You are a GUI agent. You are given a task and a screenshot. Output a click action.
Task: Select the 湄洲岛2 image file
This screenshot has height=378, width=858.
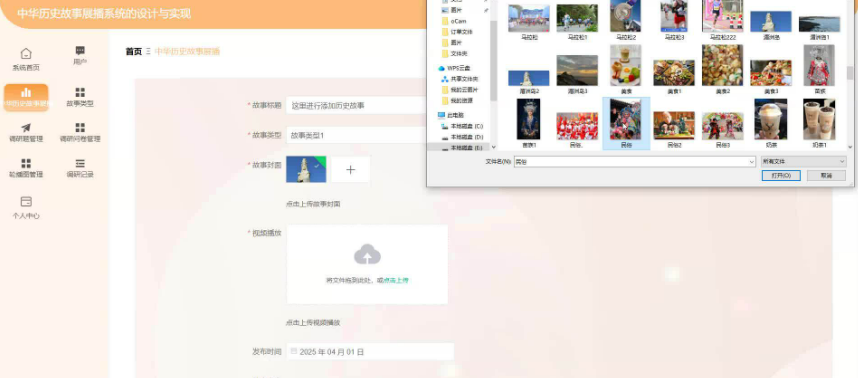pyautogui.click(x=529, y=82)
